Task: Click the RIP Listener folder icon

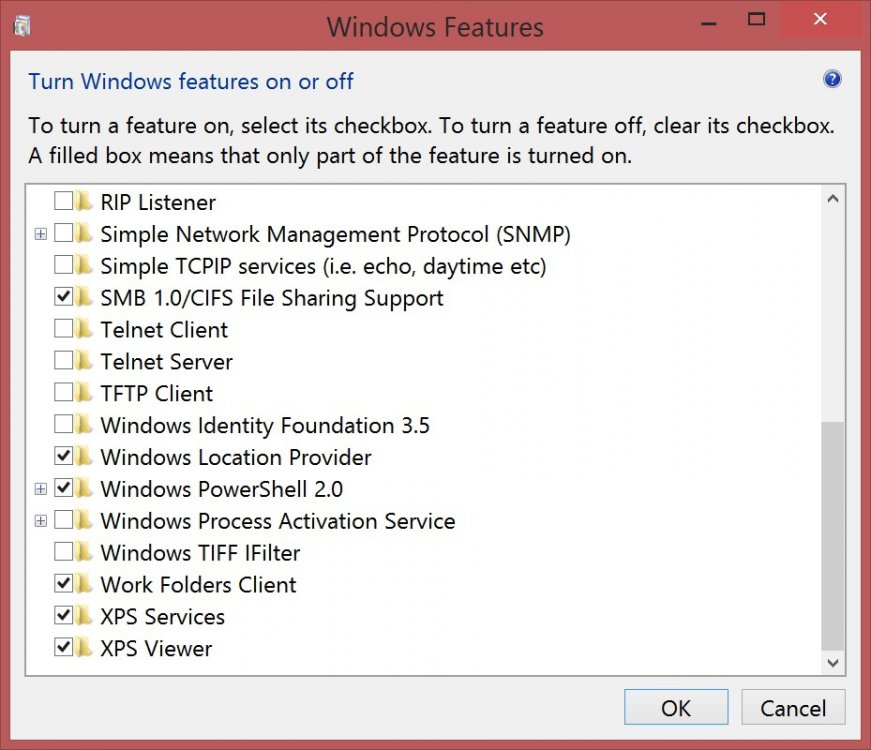Action: (x=83, y=201)
